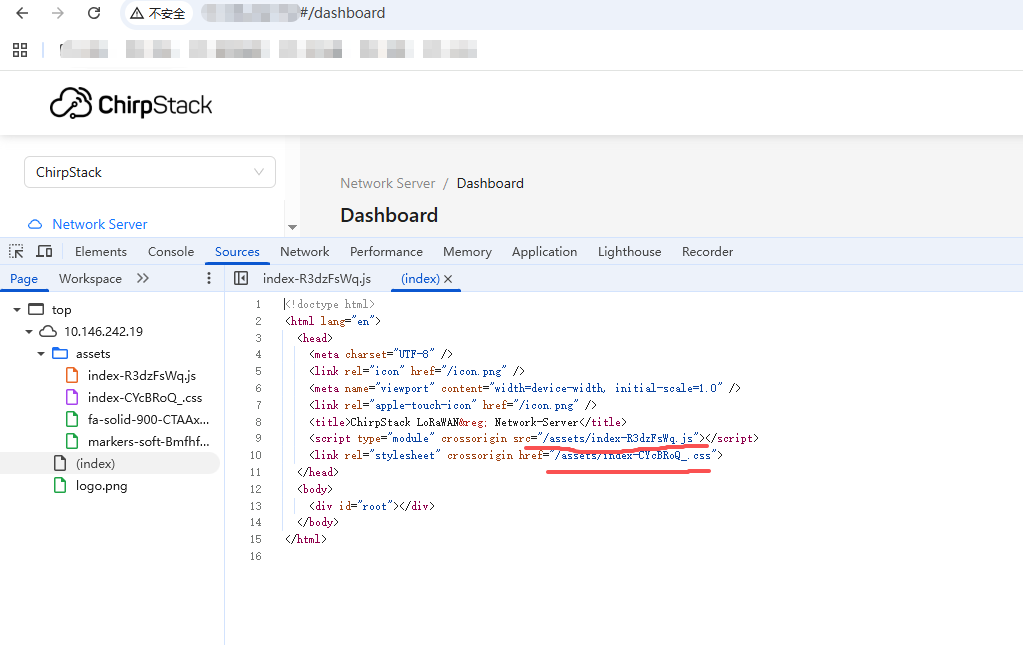
Task: Switch to the index-R3dzFsWq.js editor tab
Action: (x=317, y=278)
